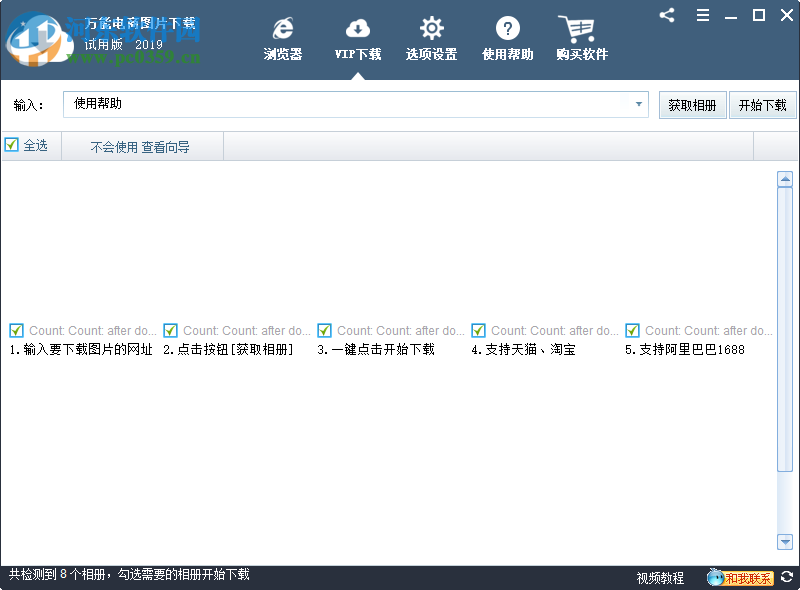Select the text 5.支持阿里巴巴1688

pos(685,350)
